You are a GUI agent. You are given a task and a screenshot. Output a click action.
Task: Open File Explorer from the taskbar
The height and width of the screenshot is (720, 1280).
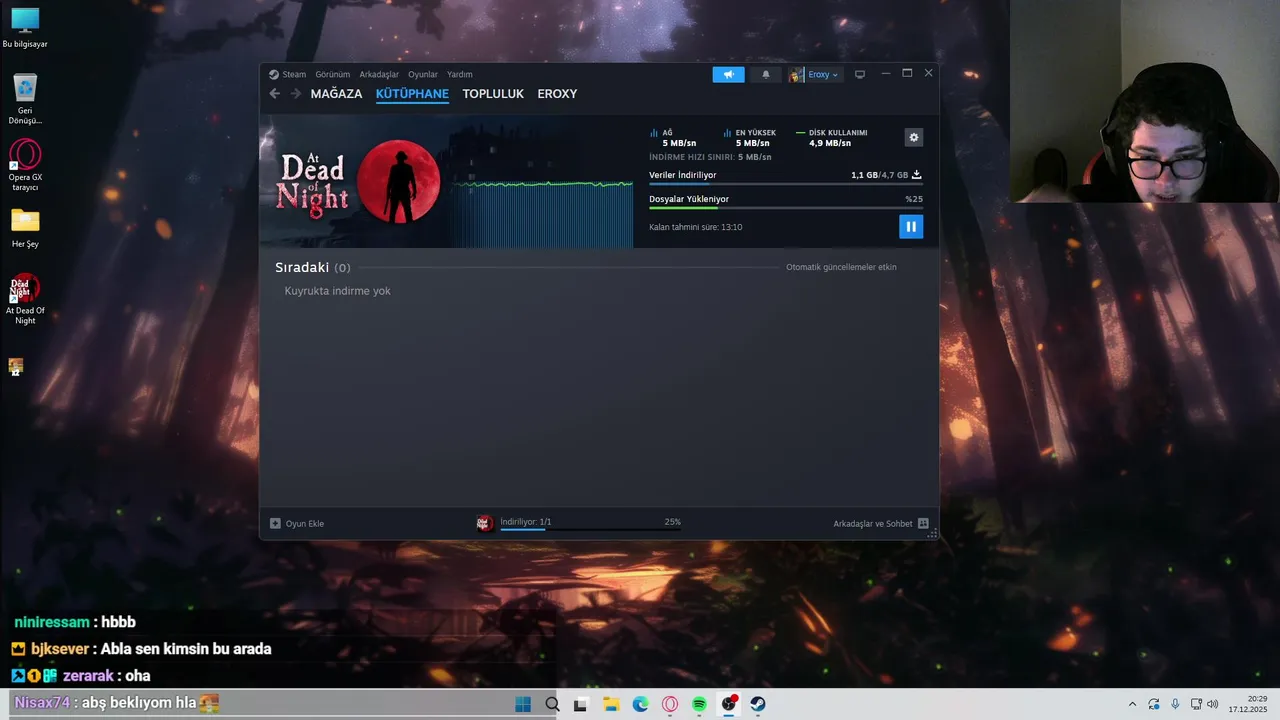click(x=611, y=704)
